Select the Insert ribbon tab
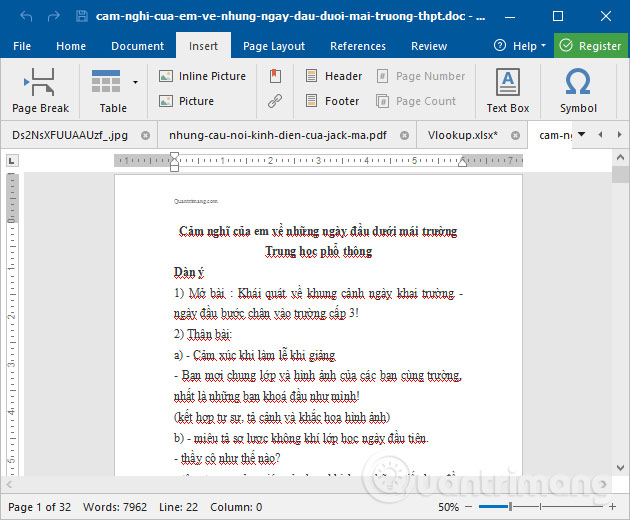Viewport: 630px width, 520px height. [x=203, y=46]
